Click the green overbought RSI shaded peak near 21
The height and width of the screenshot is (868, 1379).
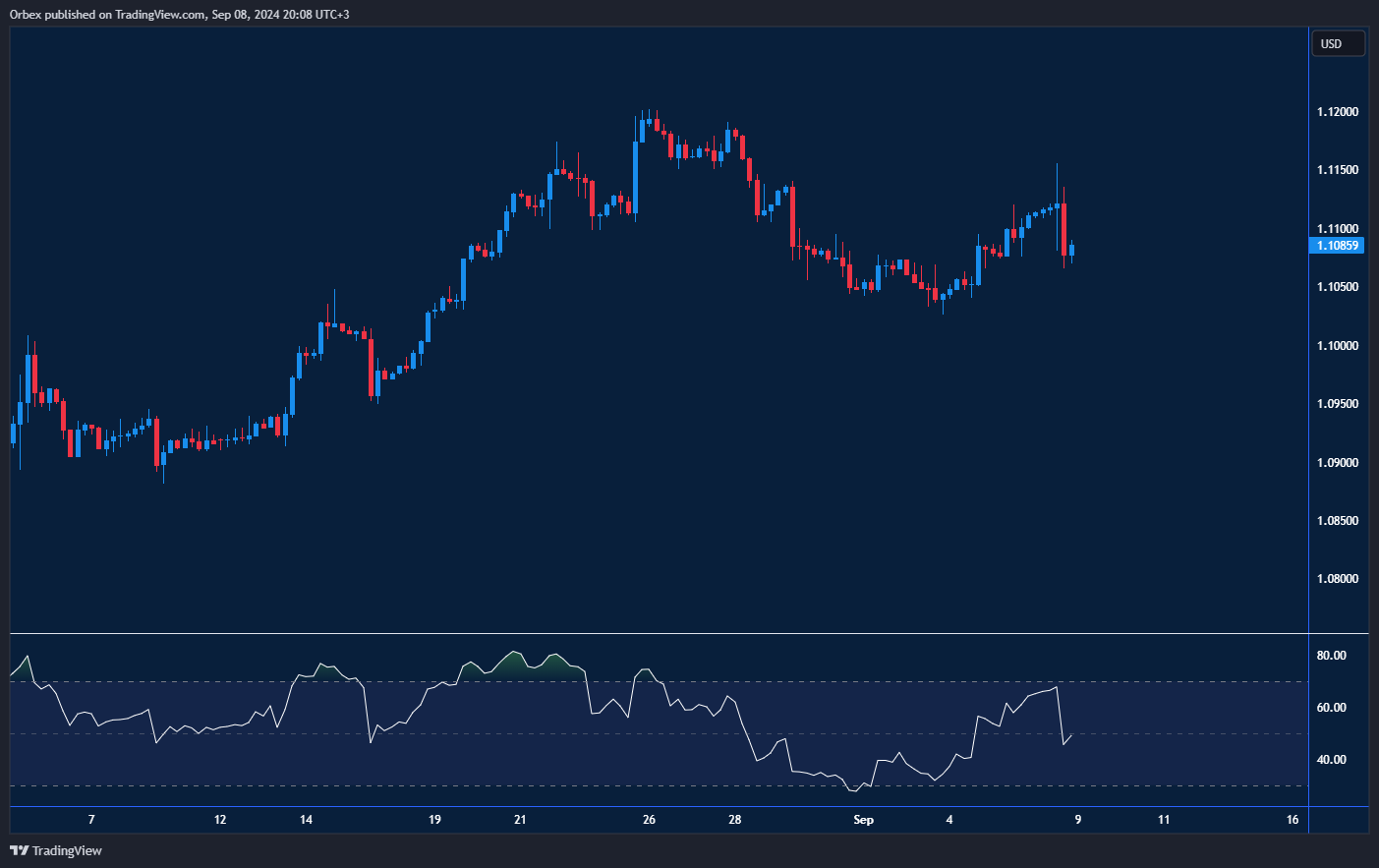point(512,663)
